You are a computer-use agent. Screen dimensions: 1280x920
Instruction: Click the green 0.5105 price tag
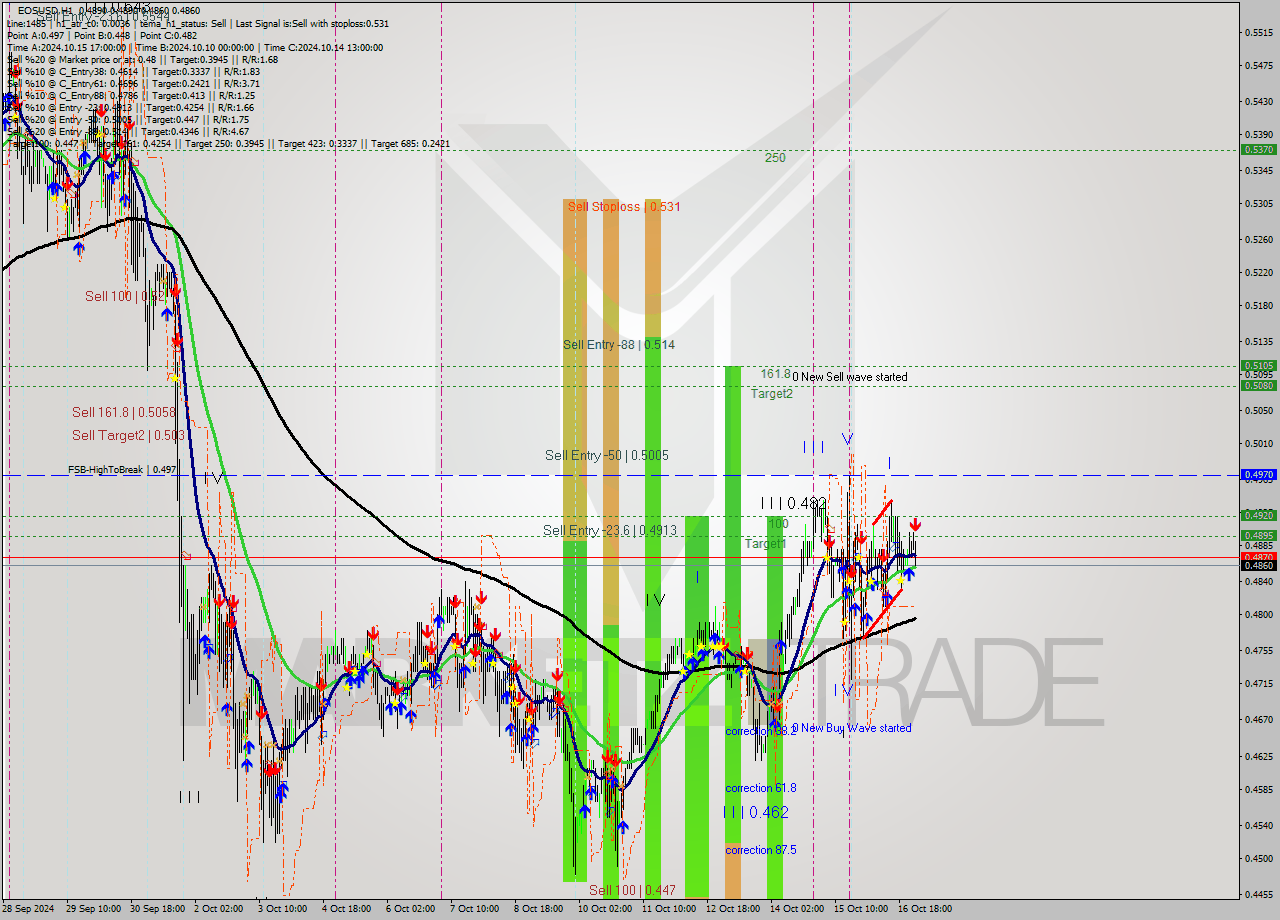[1258, 366]
